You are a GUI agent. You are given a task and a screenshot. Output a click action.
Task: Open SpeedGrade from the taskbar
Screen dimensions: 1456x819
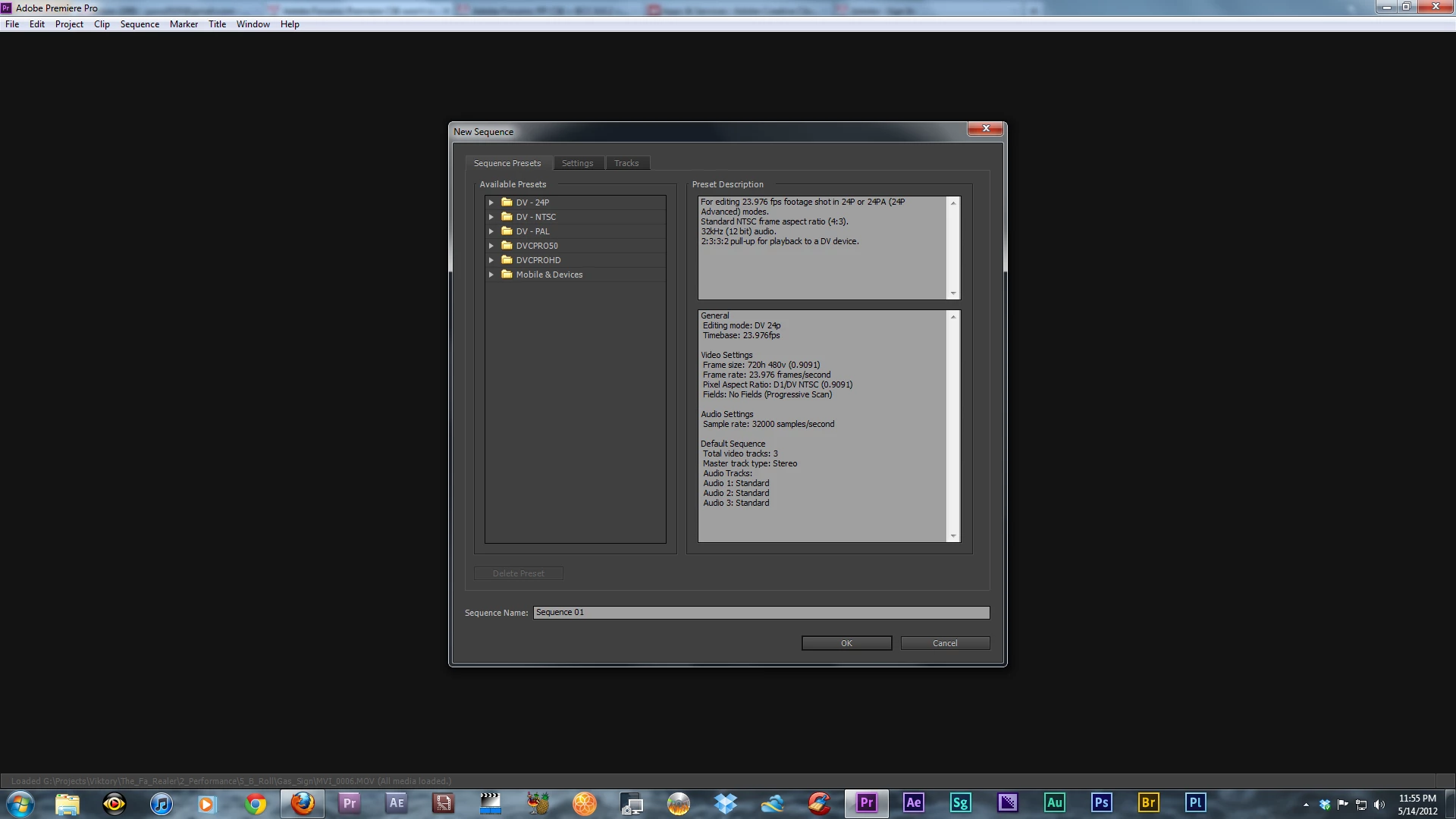pos(960,803)
